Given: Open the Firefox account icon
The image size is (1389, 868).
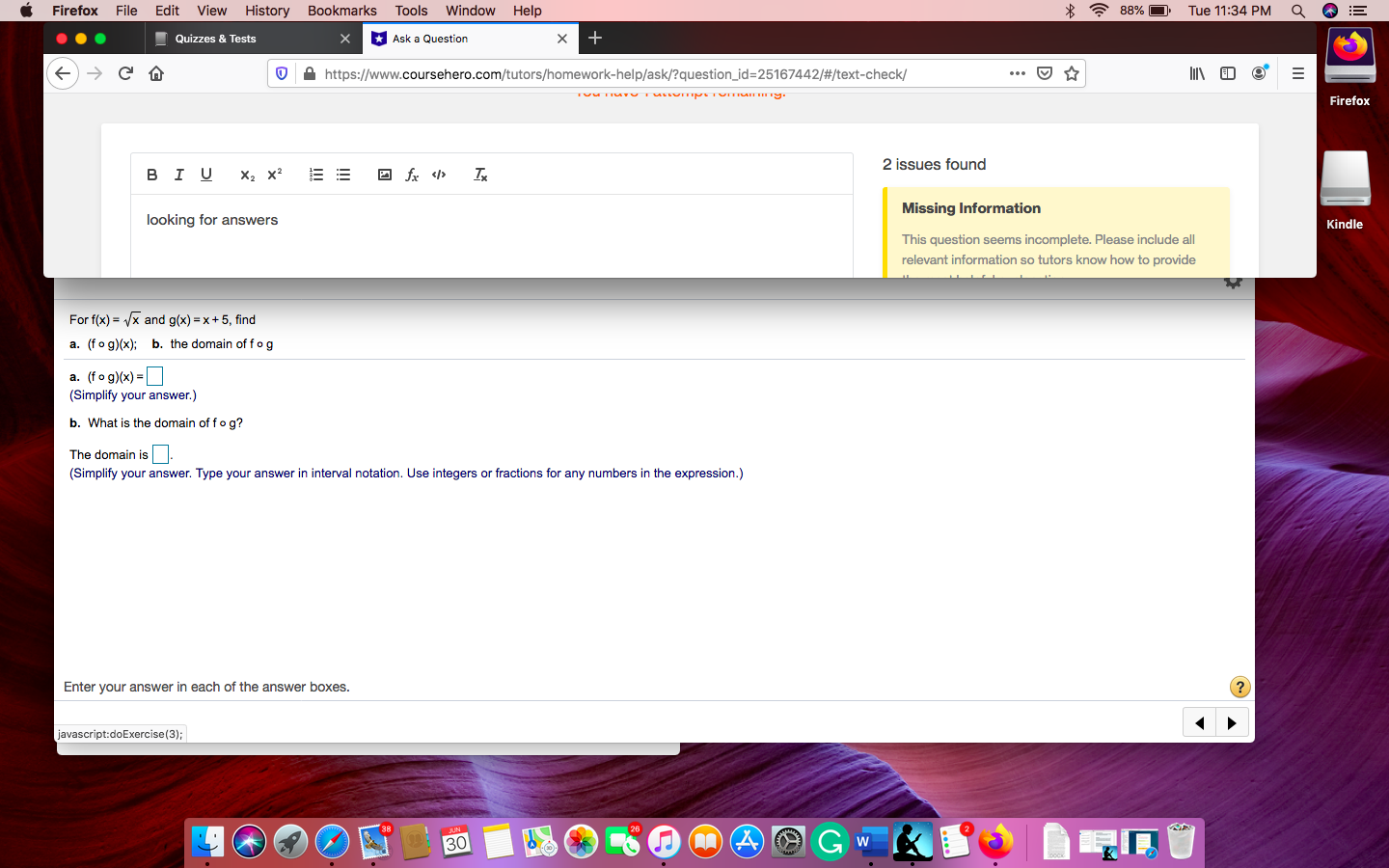Looking at the screenshot, I should click(x=1259, y=73).
